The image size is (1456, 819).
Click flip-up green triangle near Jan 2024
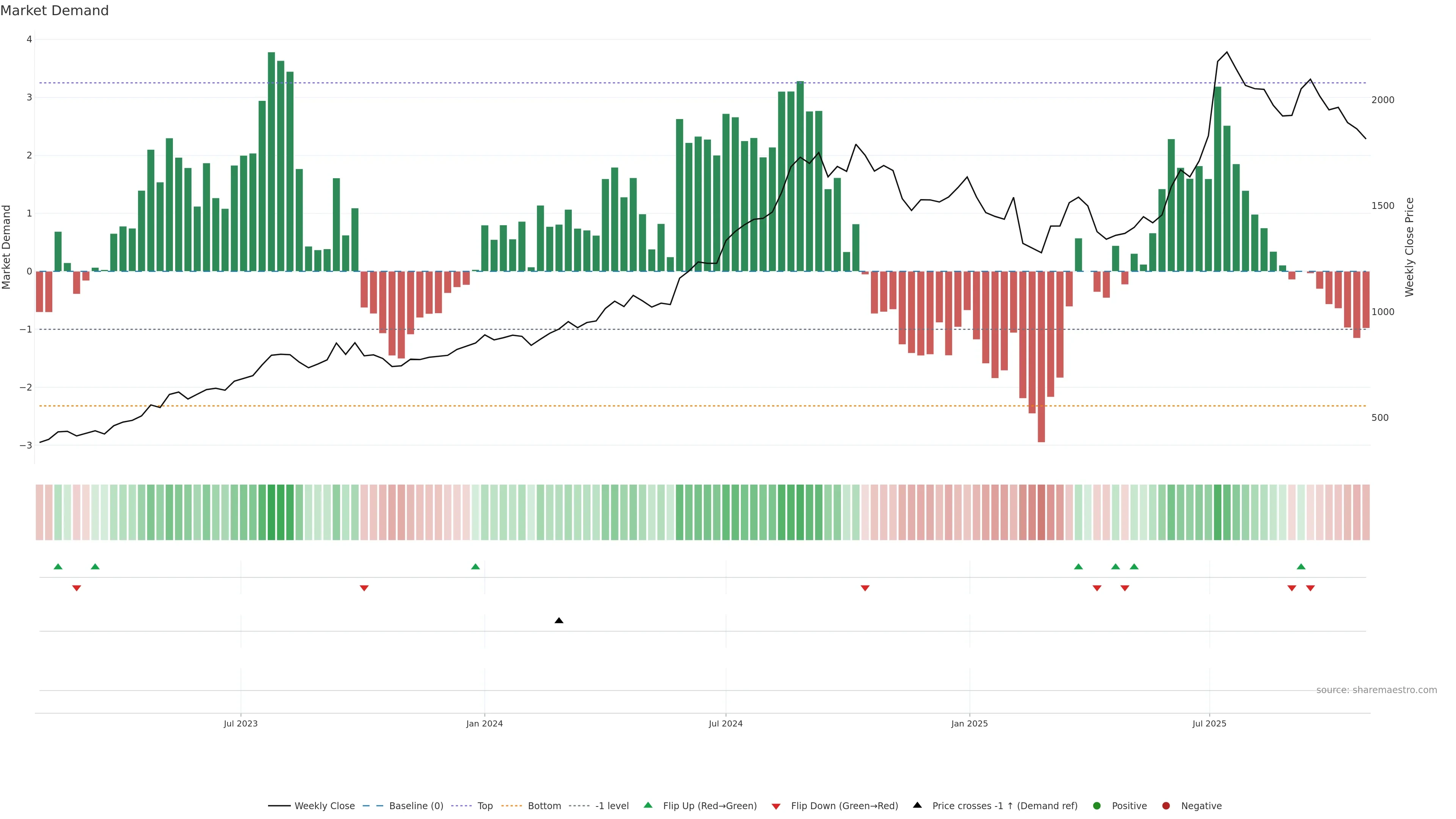click(475, 567)
